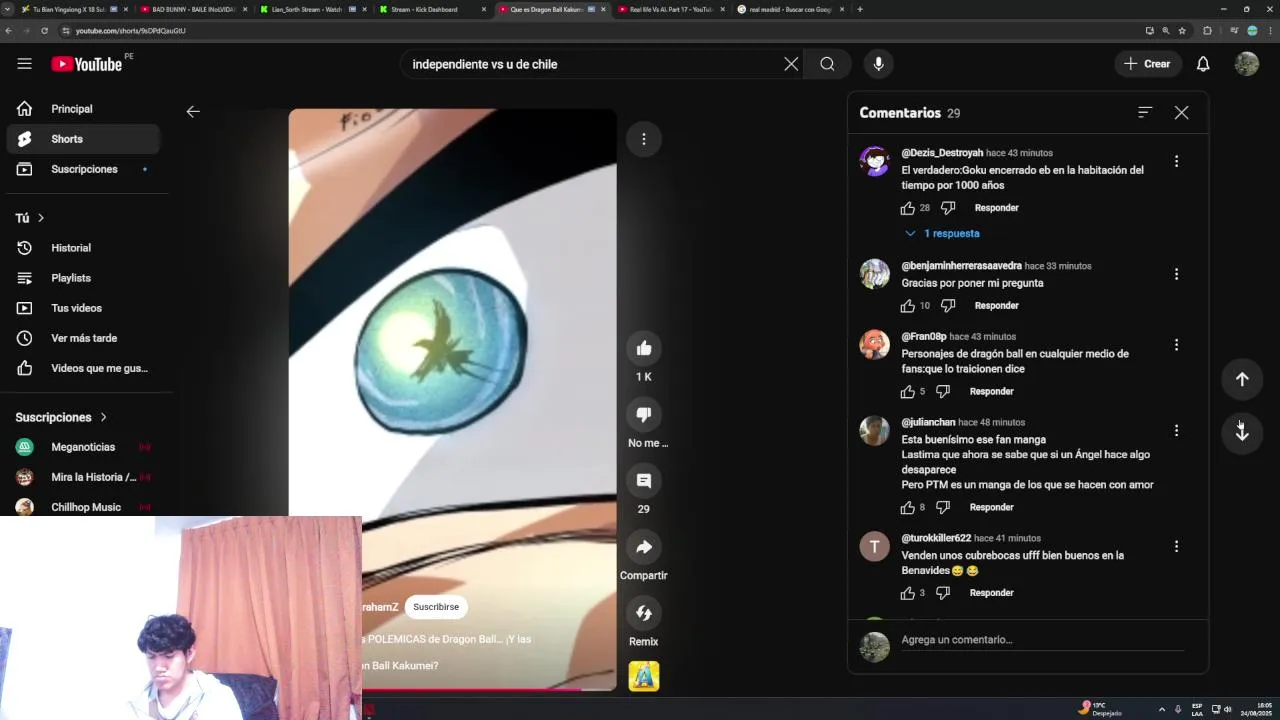Dislike the comment by @turokkiller622

(x=942, y=593)
